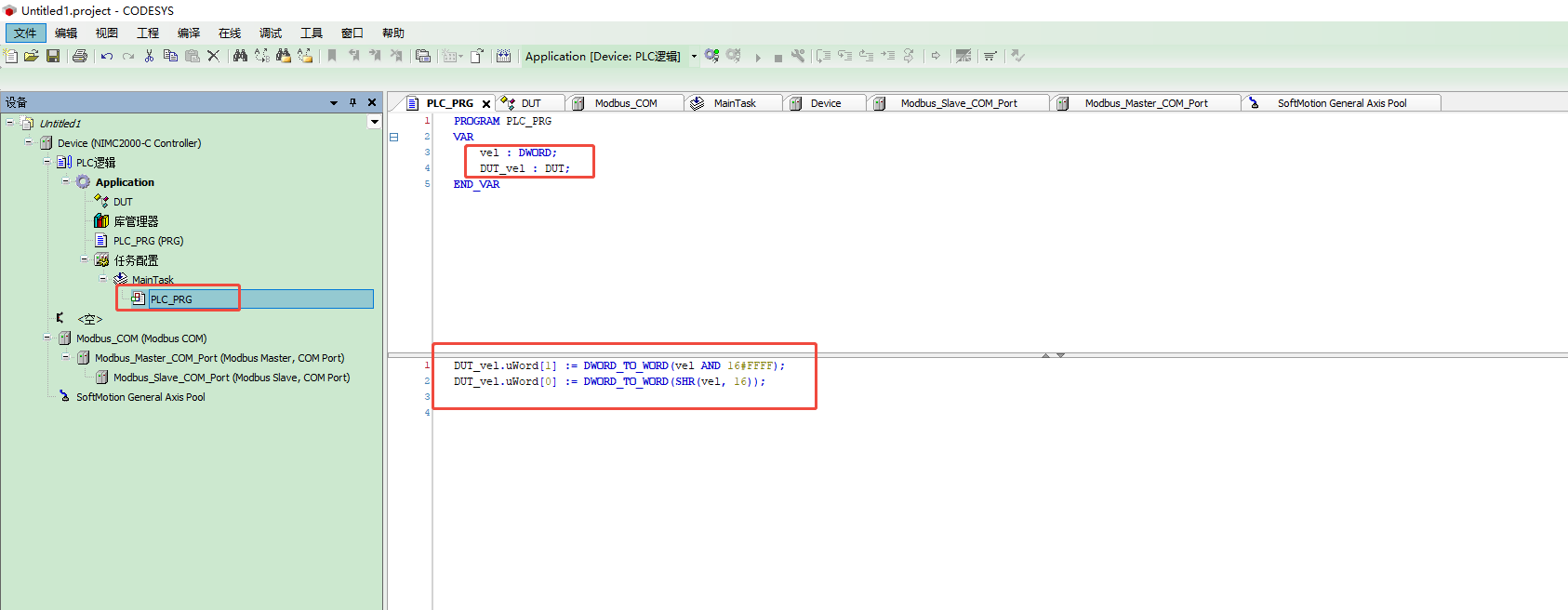Switch to the MainTask editor tab
The width and height of the screenshot is (1568, 610).
[734, 103]
